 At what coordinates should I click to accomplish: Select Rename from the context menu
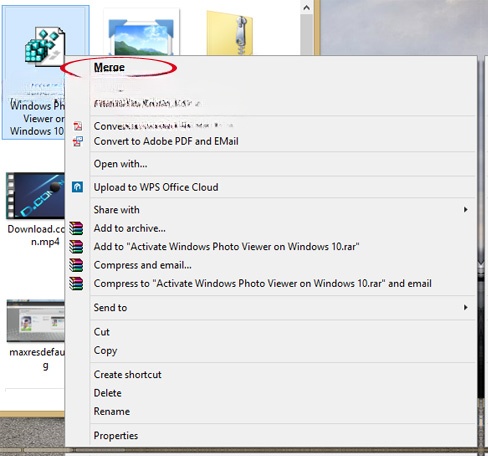112,411
